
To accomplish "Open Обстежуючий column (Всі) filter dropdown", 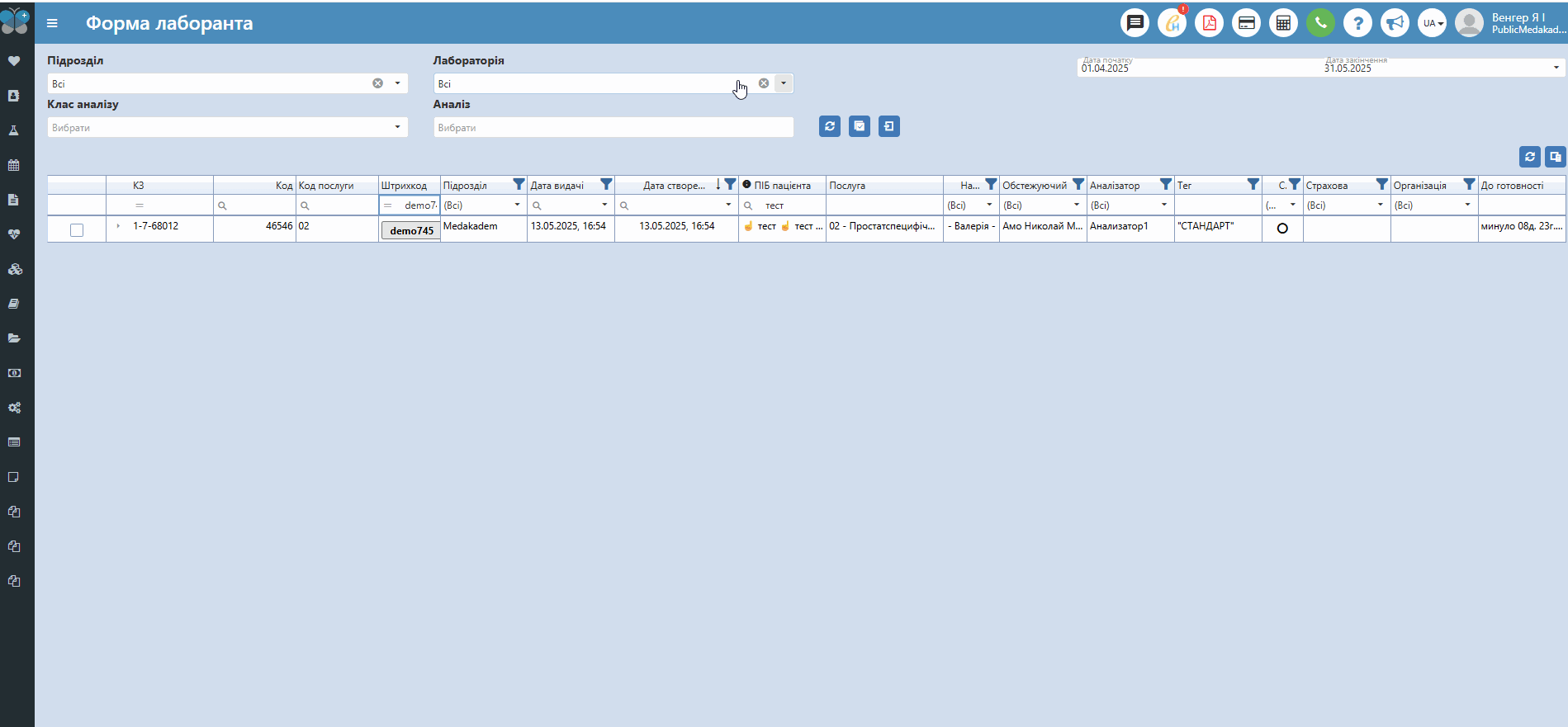I will 1043,205.
